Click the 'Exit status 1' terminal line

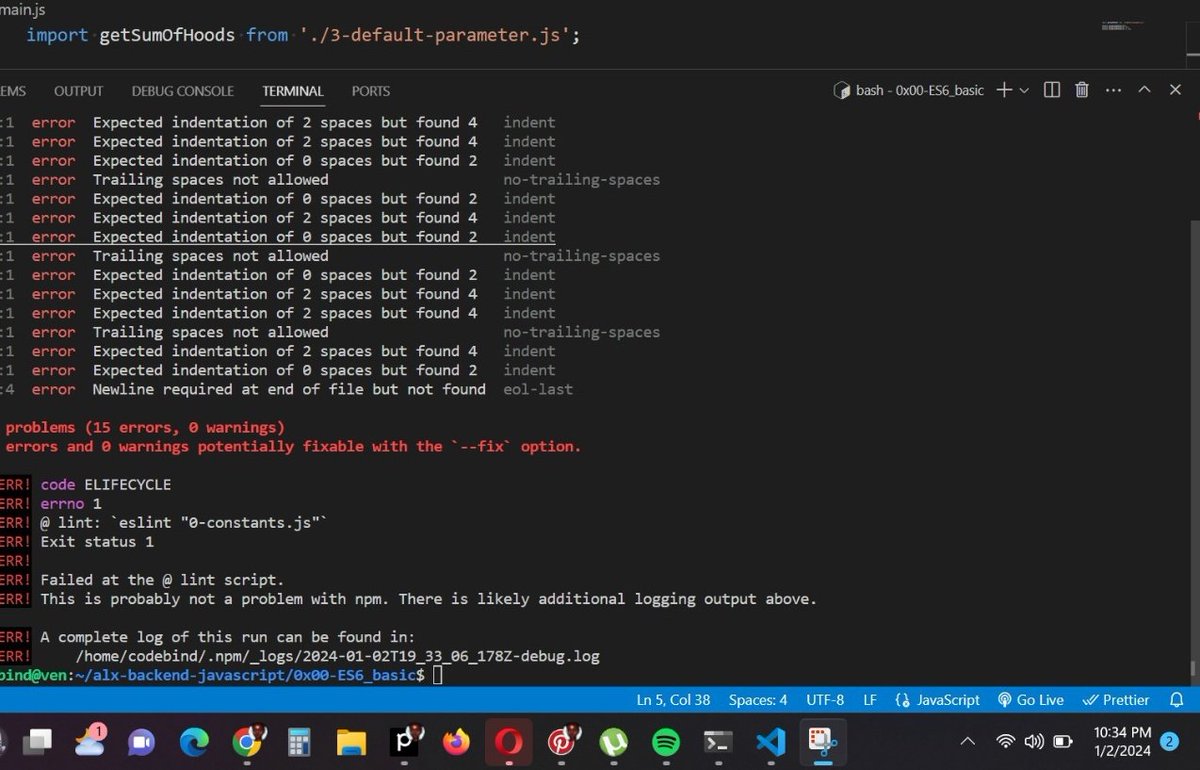pyautogui.click(x=97, y=542)
